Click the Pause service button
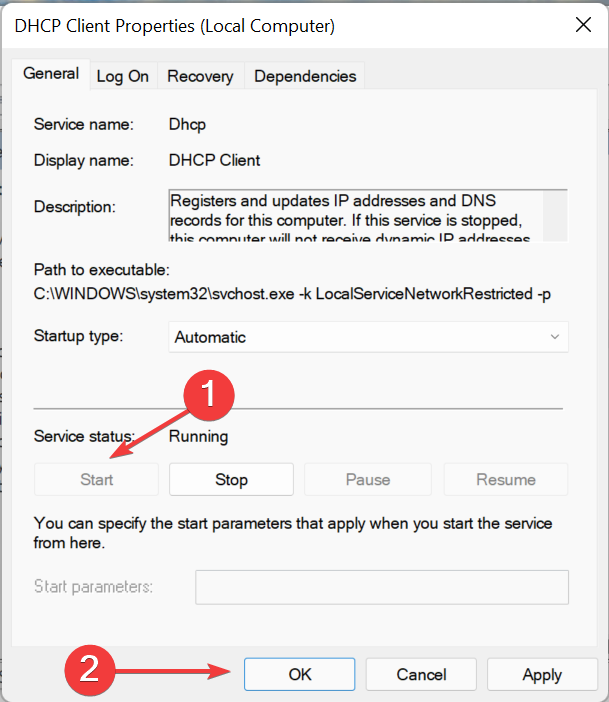 tap(367, 479)
